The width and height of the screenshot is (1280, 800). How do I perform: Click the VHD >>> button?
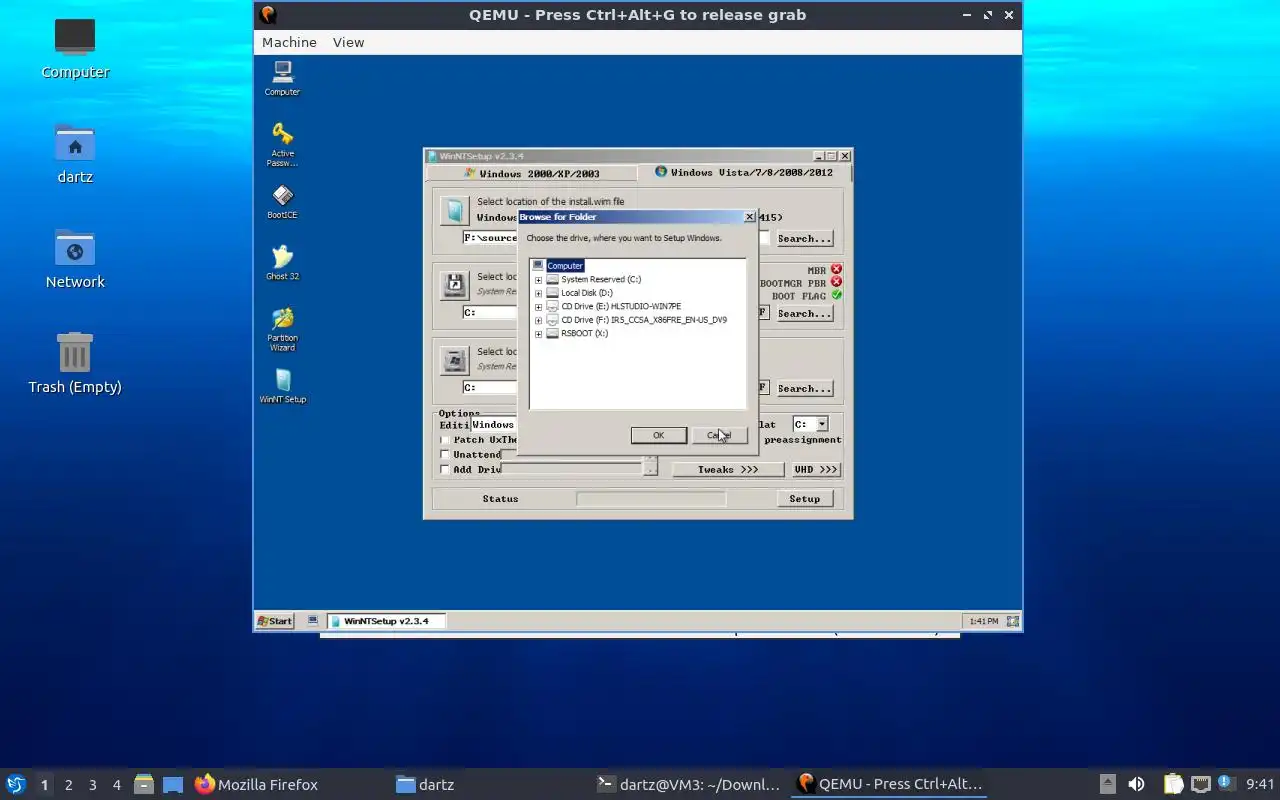[x=815, y=470]
